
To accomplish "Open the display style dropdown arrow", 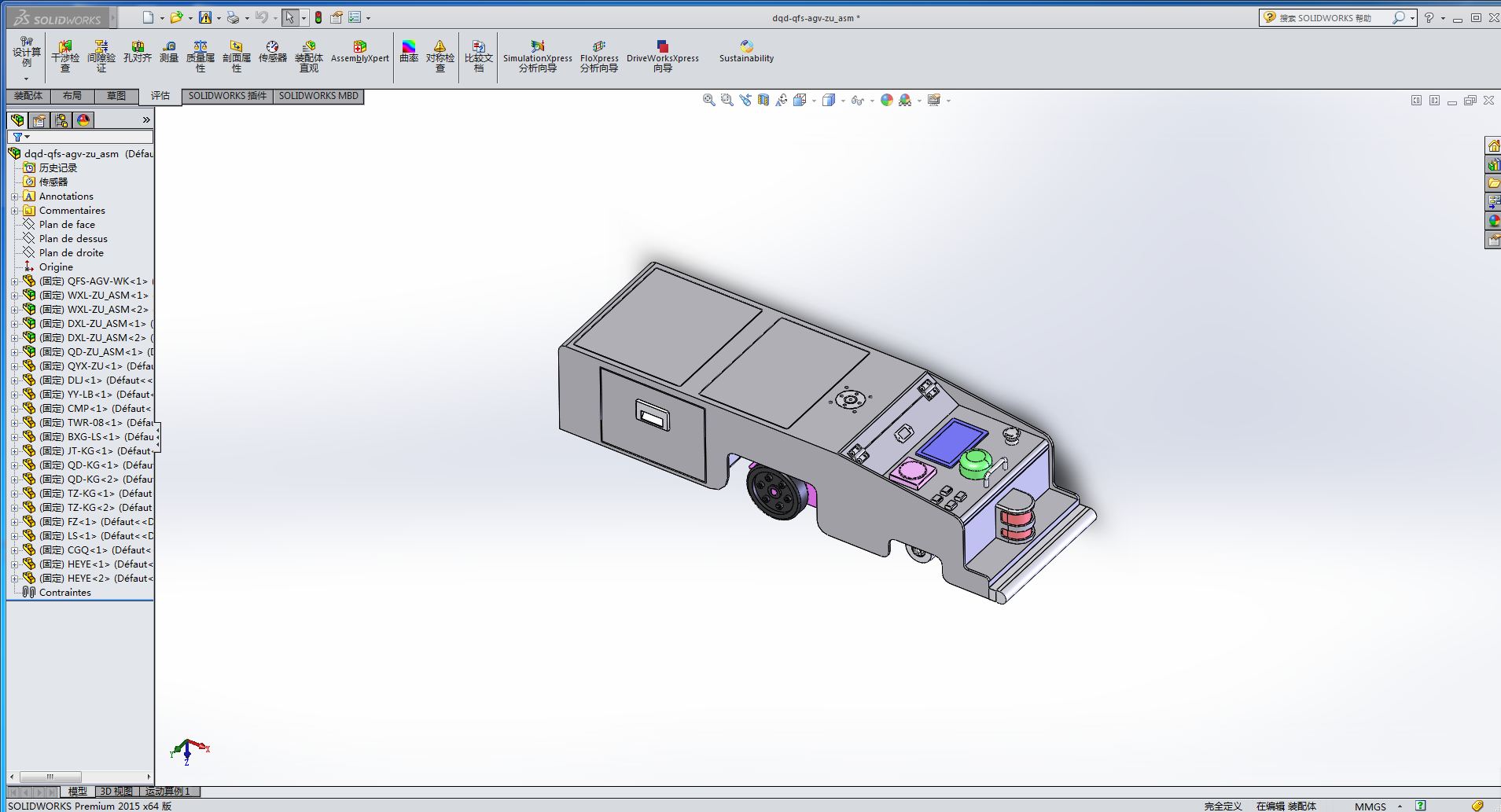I will [x=843, y=101].
